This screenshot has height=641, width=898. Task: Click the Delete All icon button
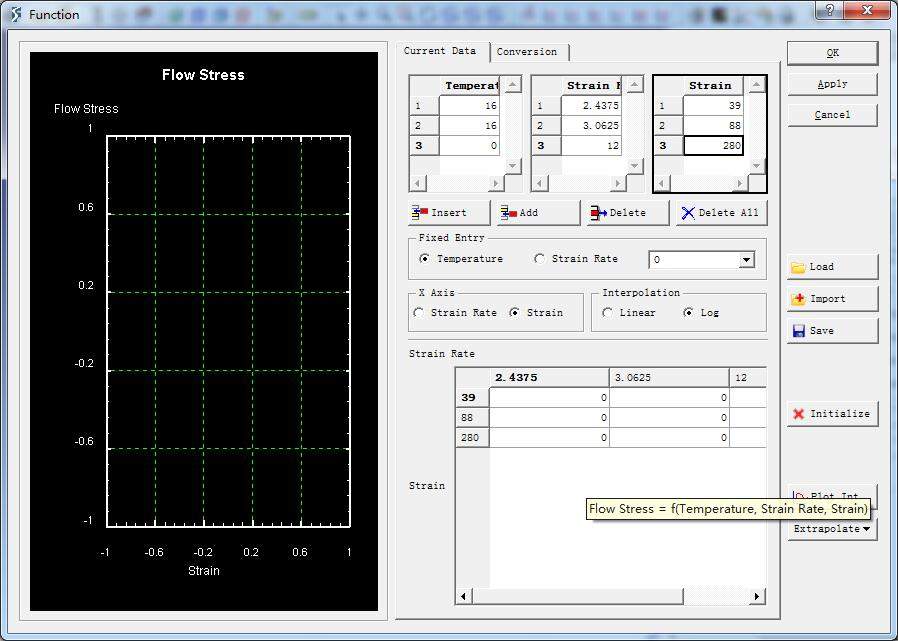[720, 213]
